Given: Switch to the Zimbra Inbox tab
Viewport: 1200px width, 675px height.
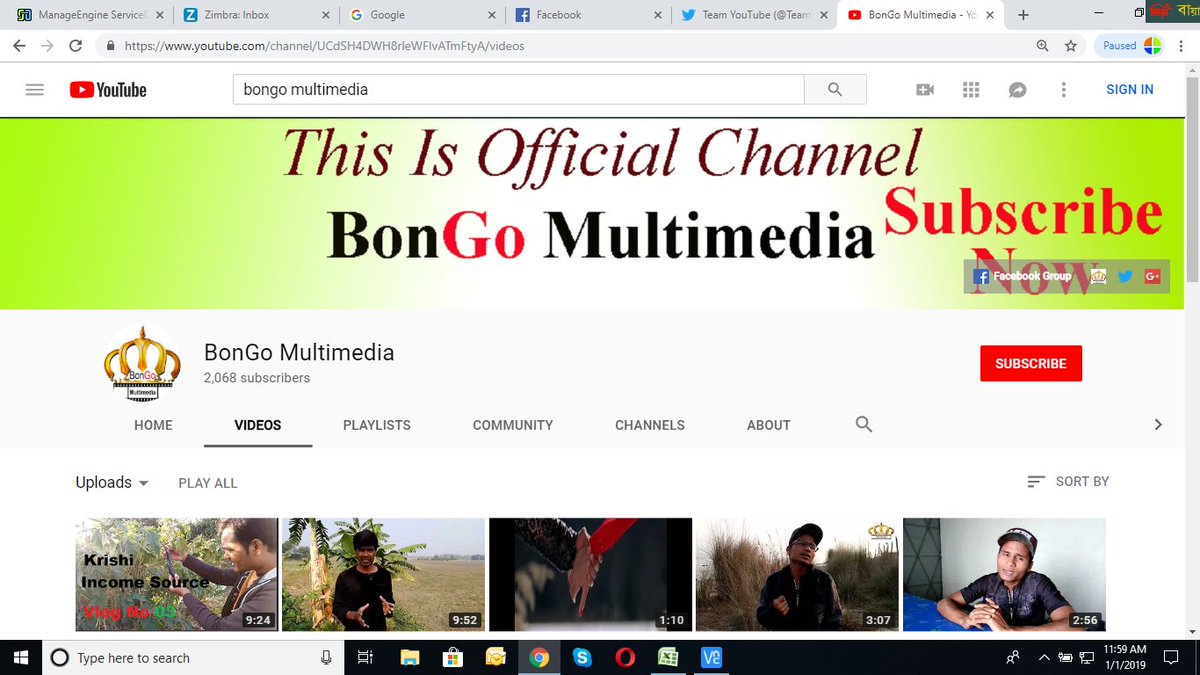Looking at the screenshot, I should tap(254, 15).
